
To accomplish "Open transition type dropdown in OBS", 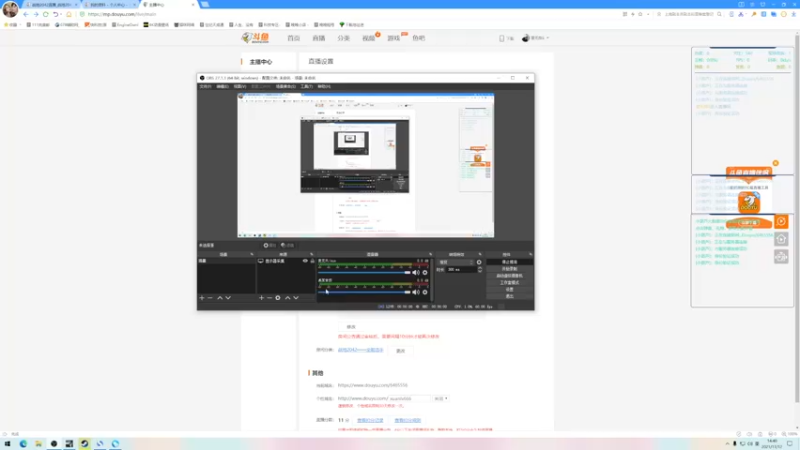I will [x=456, y=262].
